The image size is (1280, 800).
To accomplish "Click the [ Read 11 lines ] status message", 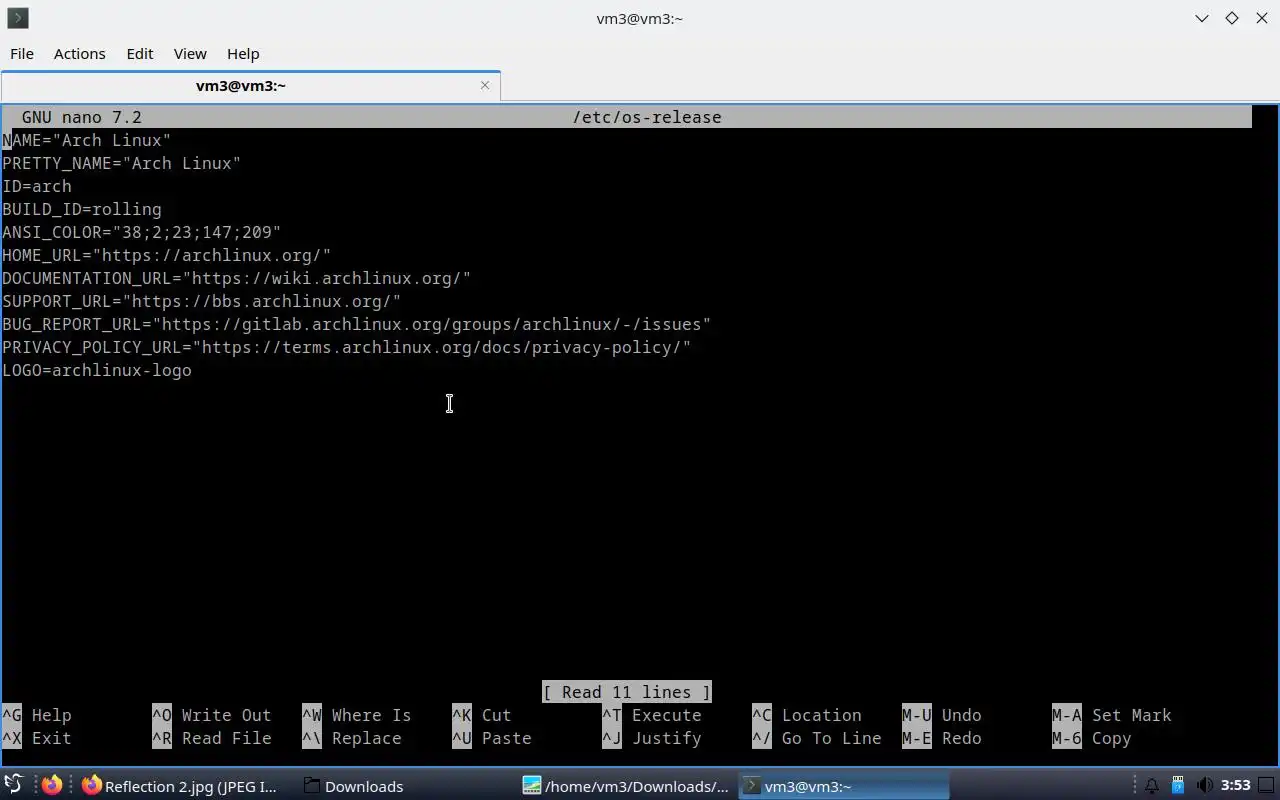I will (627, 692).
